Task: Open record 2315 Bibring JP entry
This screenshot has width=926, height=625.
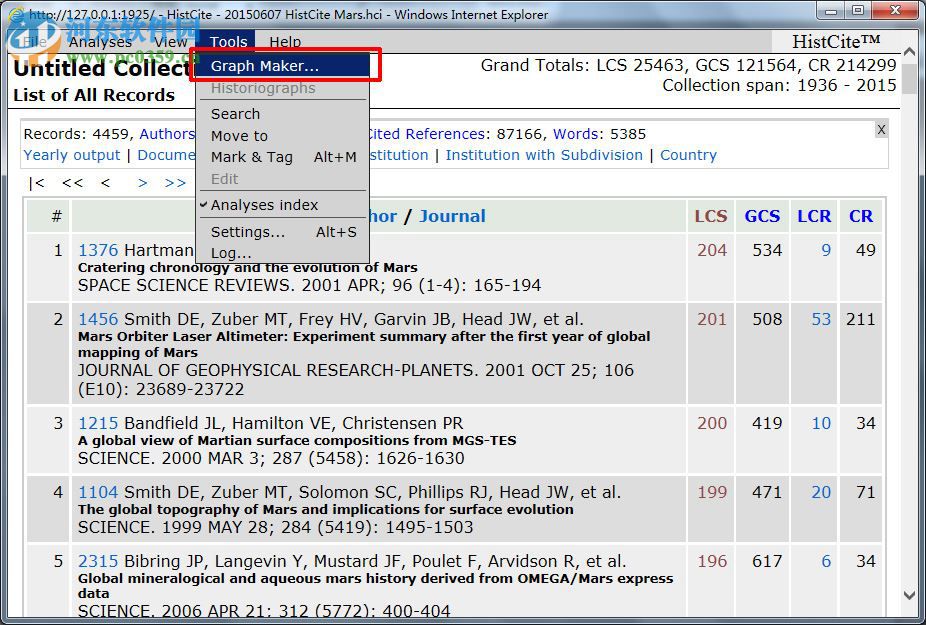Action: click(x=98, y=561)
